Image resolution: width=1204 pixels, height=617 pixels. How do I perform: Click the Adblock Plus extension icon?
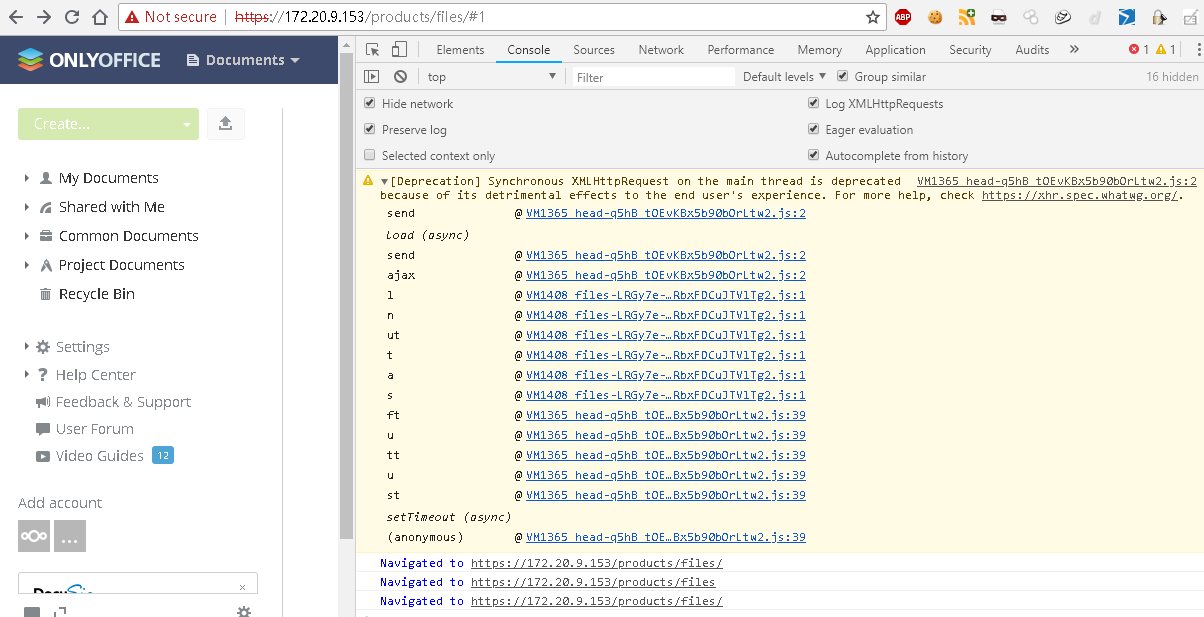(x=903, y=17)
